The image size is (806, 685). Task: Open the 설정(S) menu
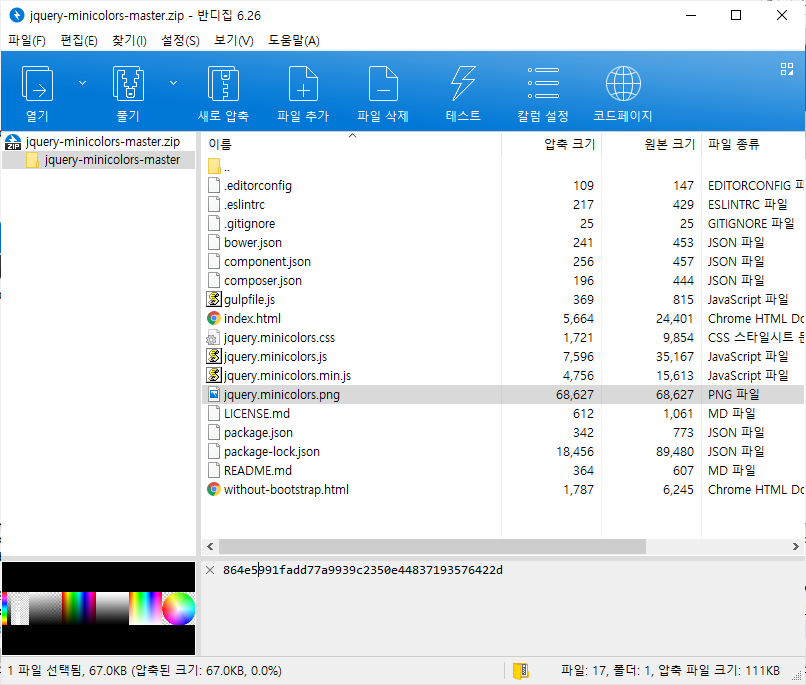(x=180, y=40)
